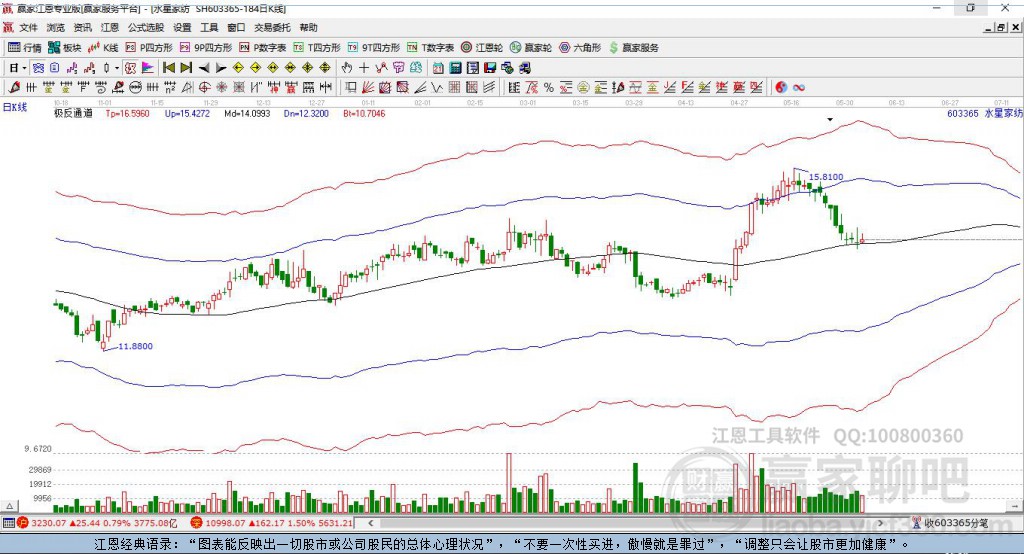
Task: Click the yin-yang icon in drawing toolbar
Action: pyautogui.click(x=781, y=87)
